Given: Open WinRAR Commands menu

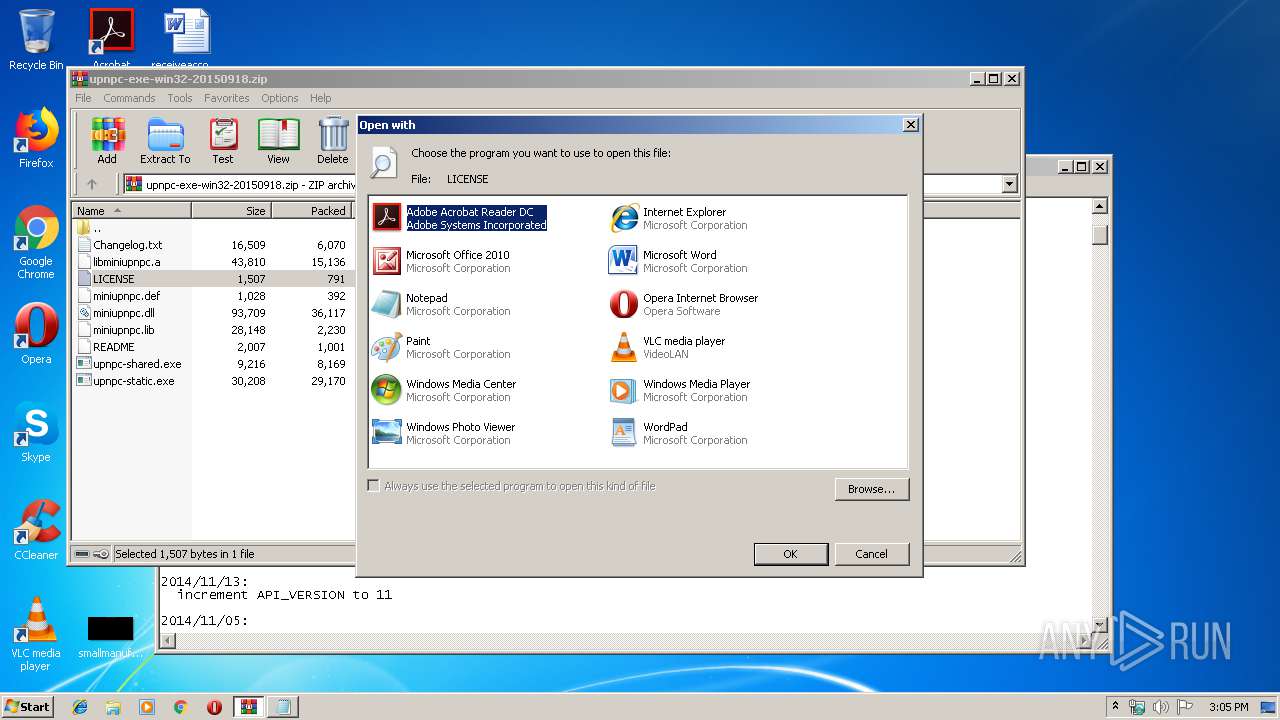Looking at the screenshot, I should point(129,98).
